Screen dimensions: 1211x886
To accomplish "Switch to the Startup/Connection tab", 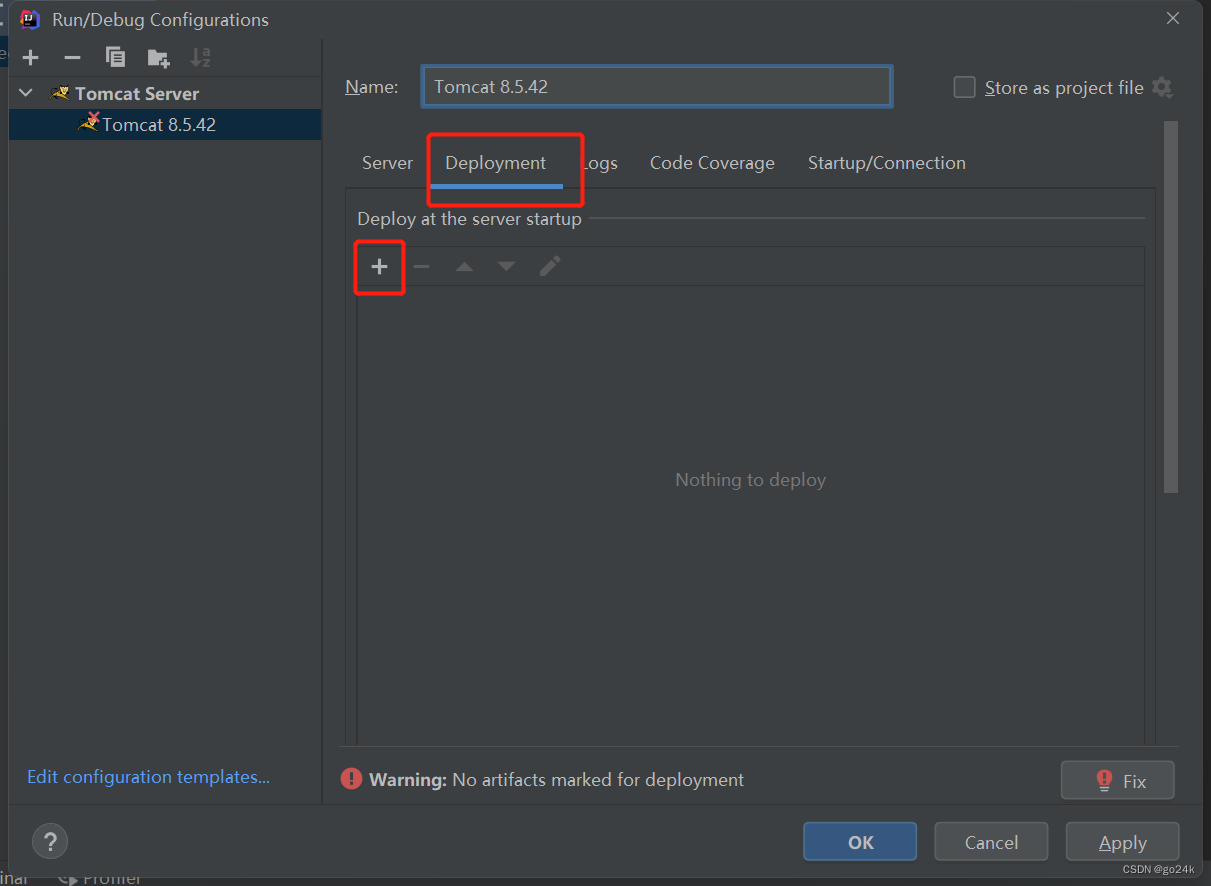I will tap(887, 163).
